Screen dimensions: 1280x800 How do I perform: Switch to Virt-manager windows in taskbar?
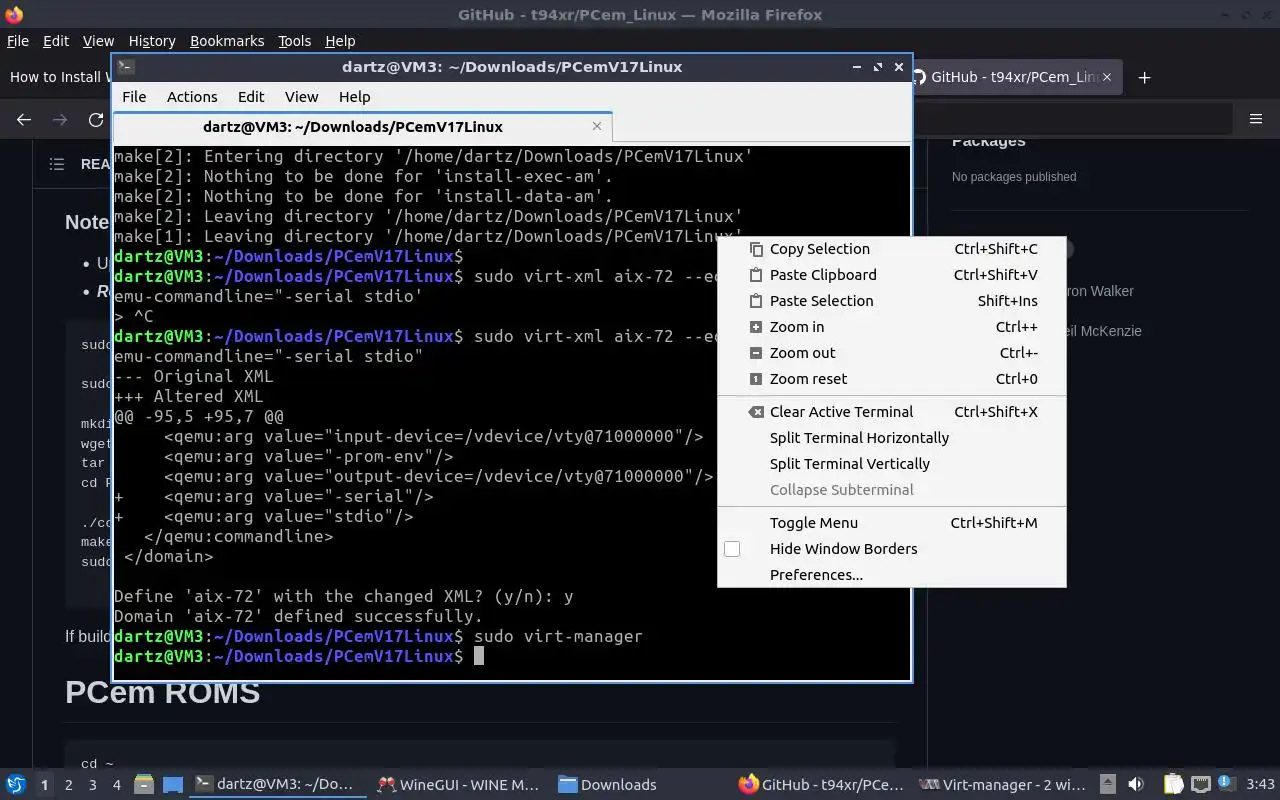(x=1004, y=785)
